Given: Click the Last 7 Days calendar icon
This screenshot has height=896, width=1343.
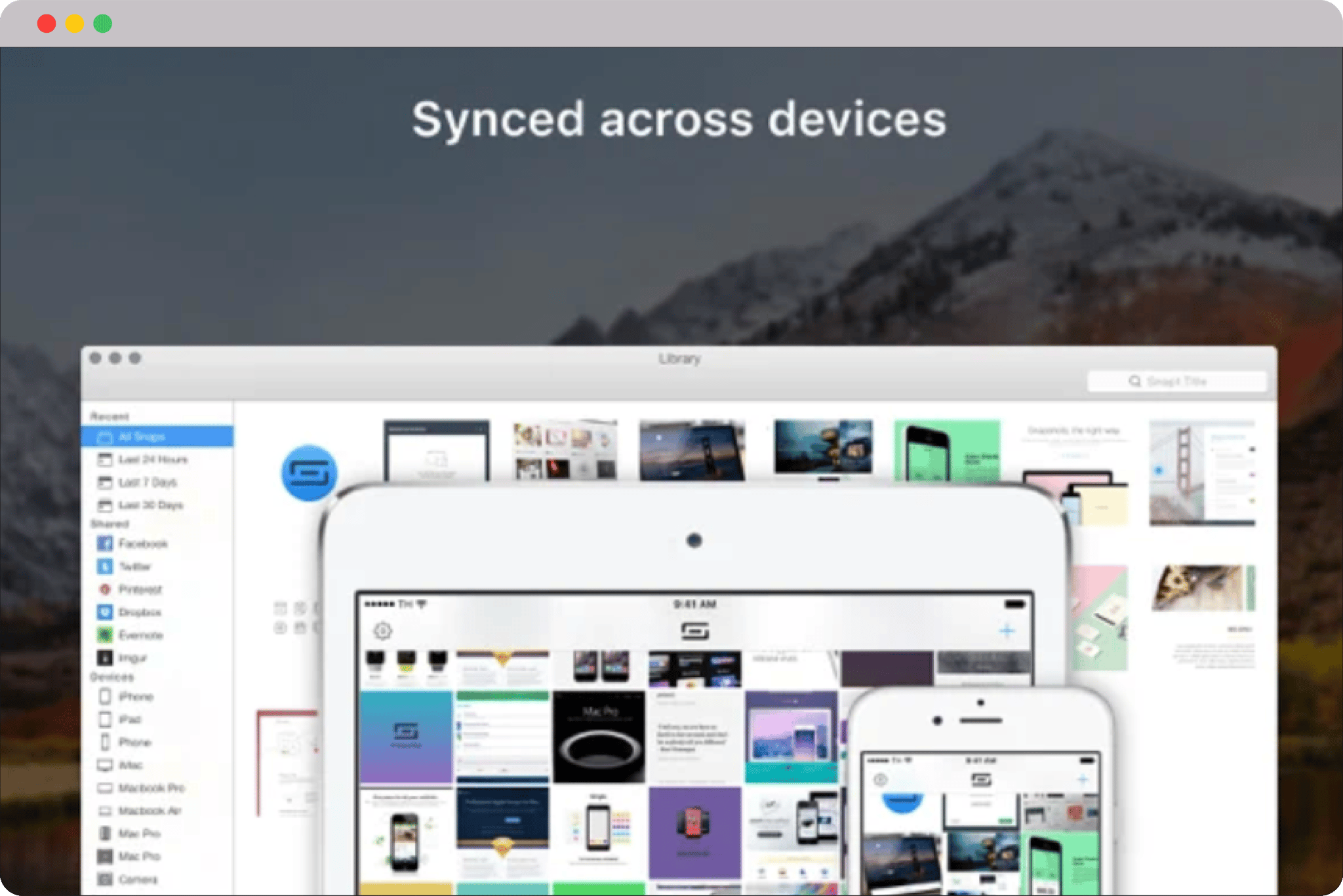Looking at the screenshot, I should pyautogui.click(x=105, y=482).
